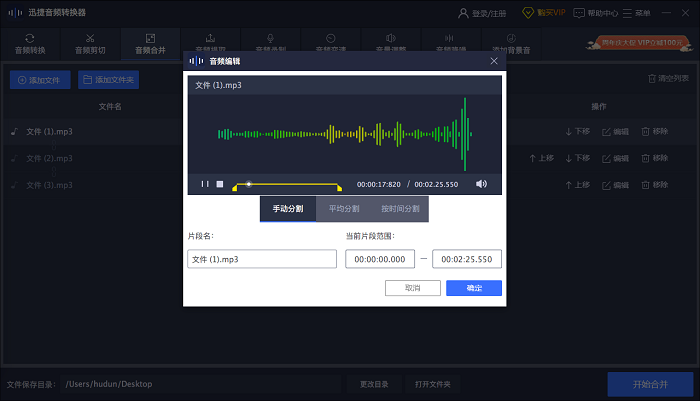This screenshot has width=700, height=401.
Task: Select 文件 (1).mp3 in file list
Action: 49,132
